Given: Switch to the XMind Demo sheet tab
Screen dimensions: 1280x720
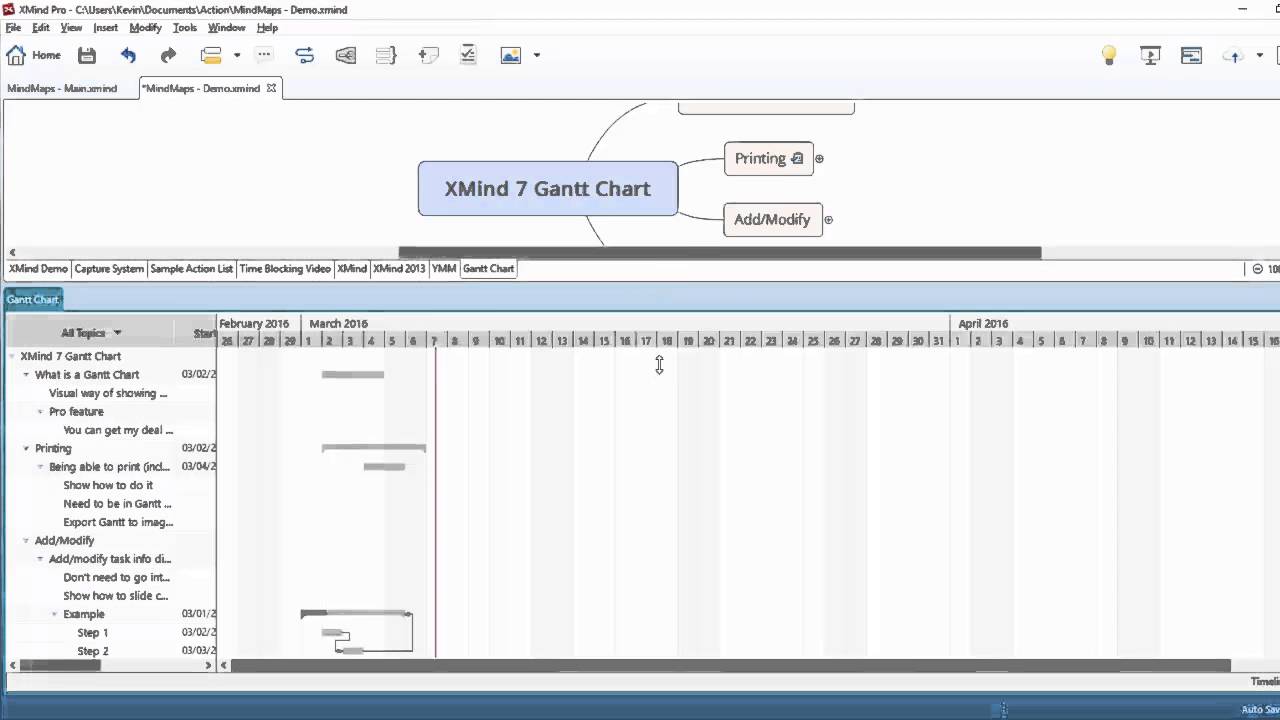Looking at the screenshot, I should click(38, 268).
